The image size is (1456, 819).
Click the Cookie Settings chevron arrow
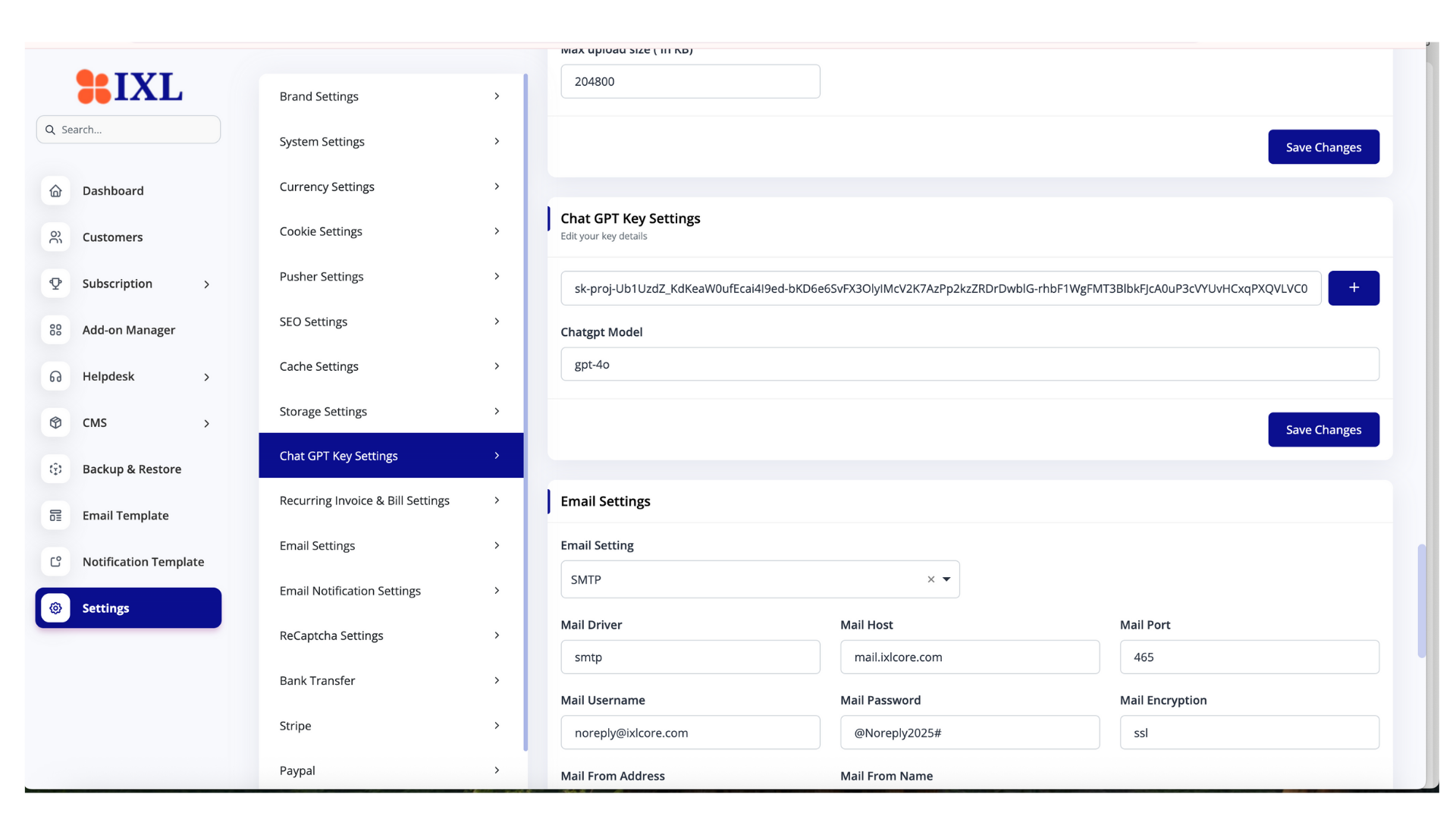point(497,231)
